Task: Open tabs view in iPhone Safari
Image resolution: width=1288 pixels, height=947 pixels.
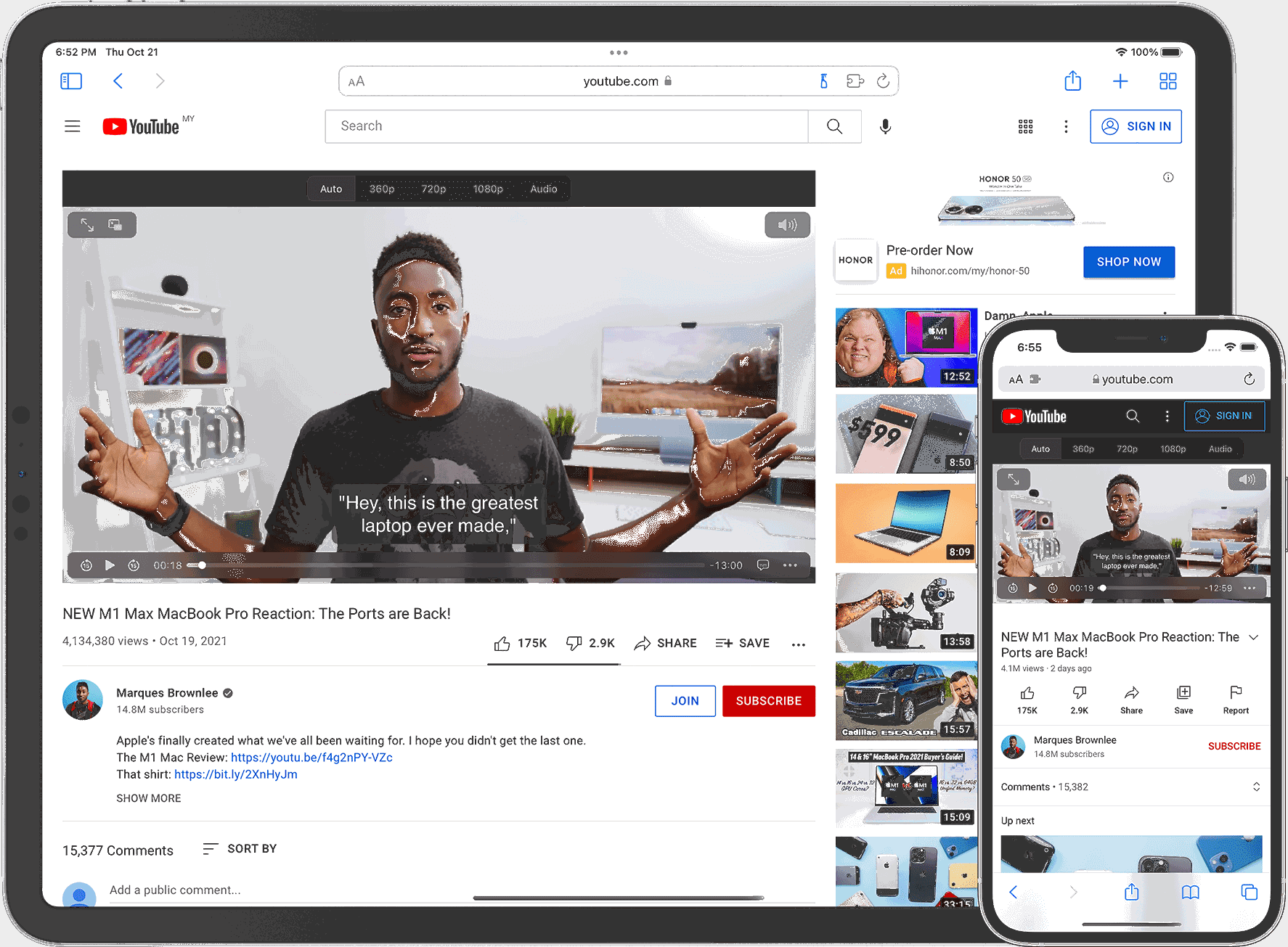Action: pos(1249,893)
